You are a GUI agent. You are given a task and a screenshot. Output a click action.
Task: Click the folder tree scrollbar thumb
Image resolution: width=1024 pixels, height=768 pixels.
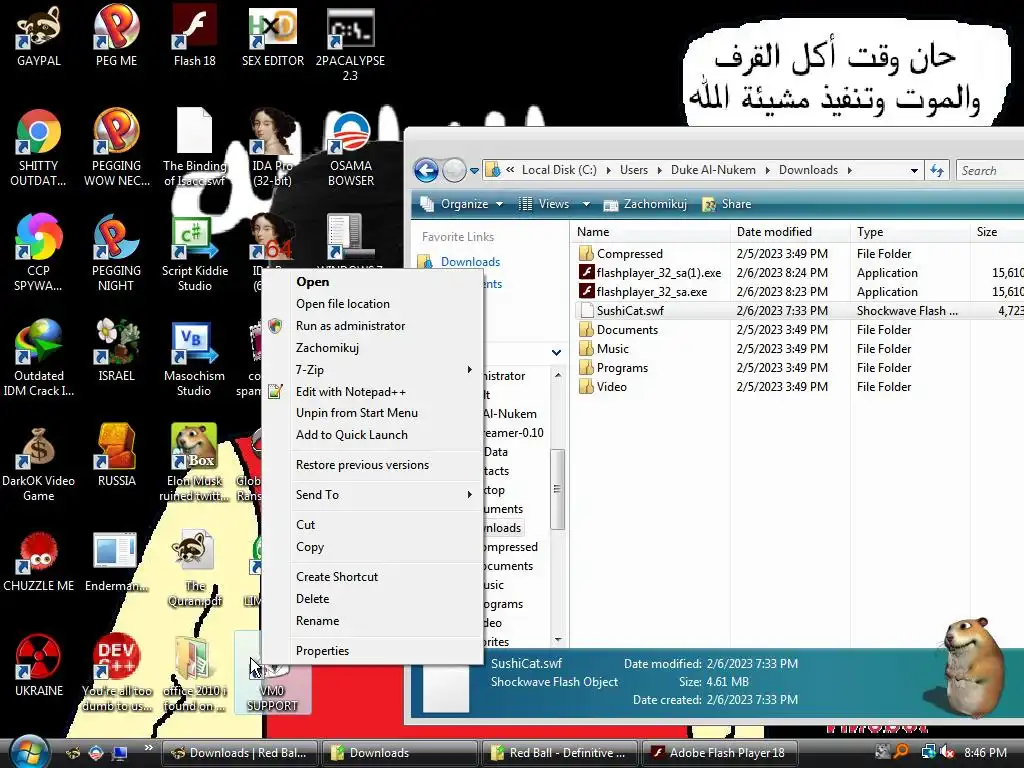(x=557, y=489)
